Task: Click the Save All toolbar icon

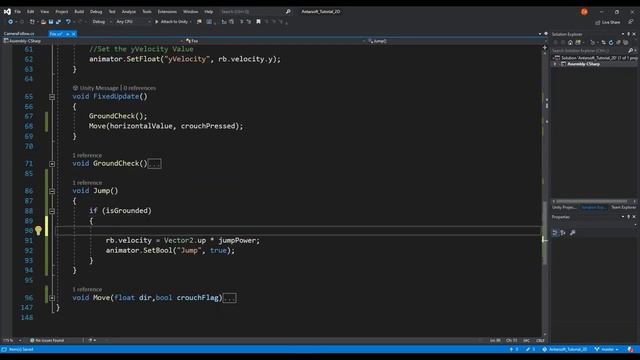Action: (58, 22)
